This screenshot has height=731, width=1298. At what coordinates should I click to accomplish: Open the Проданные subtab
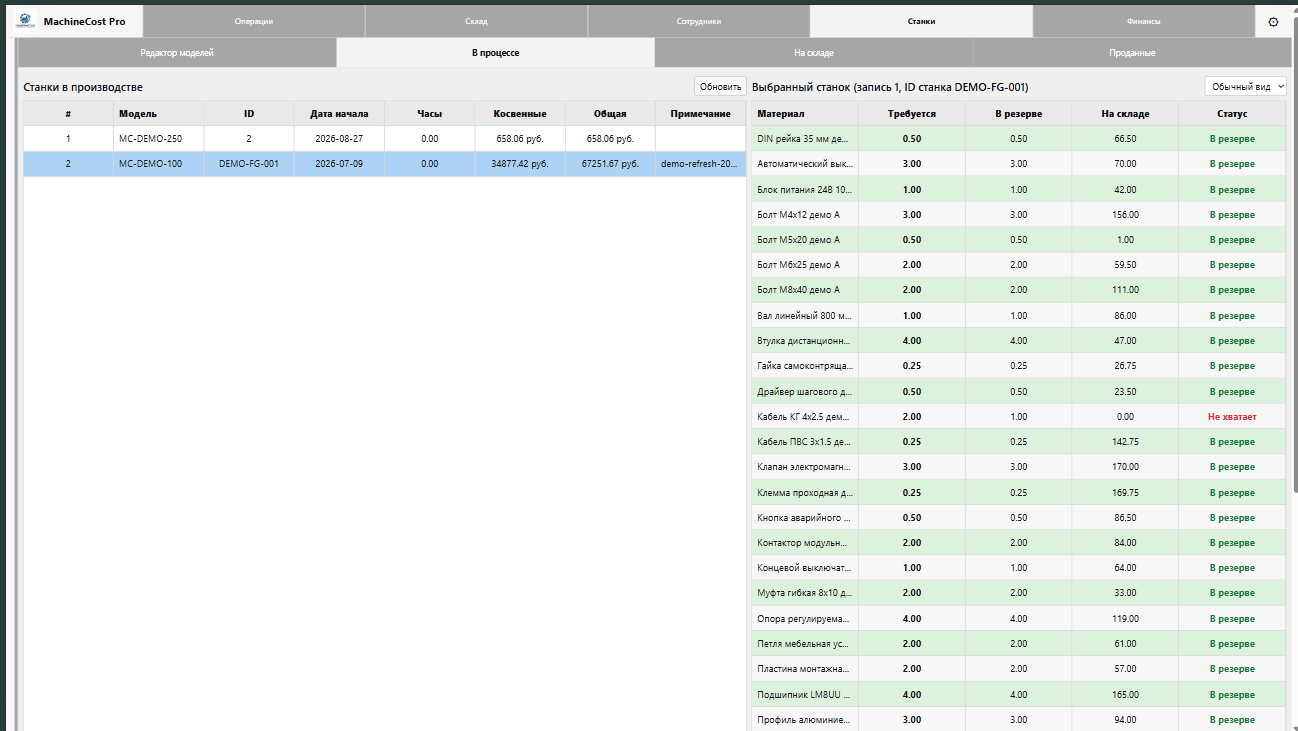click(1132, 52)
